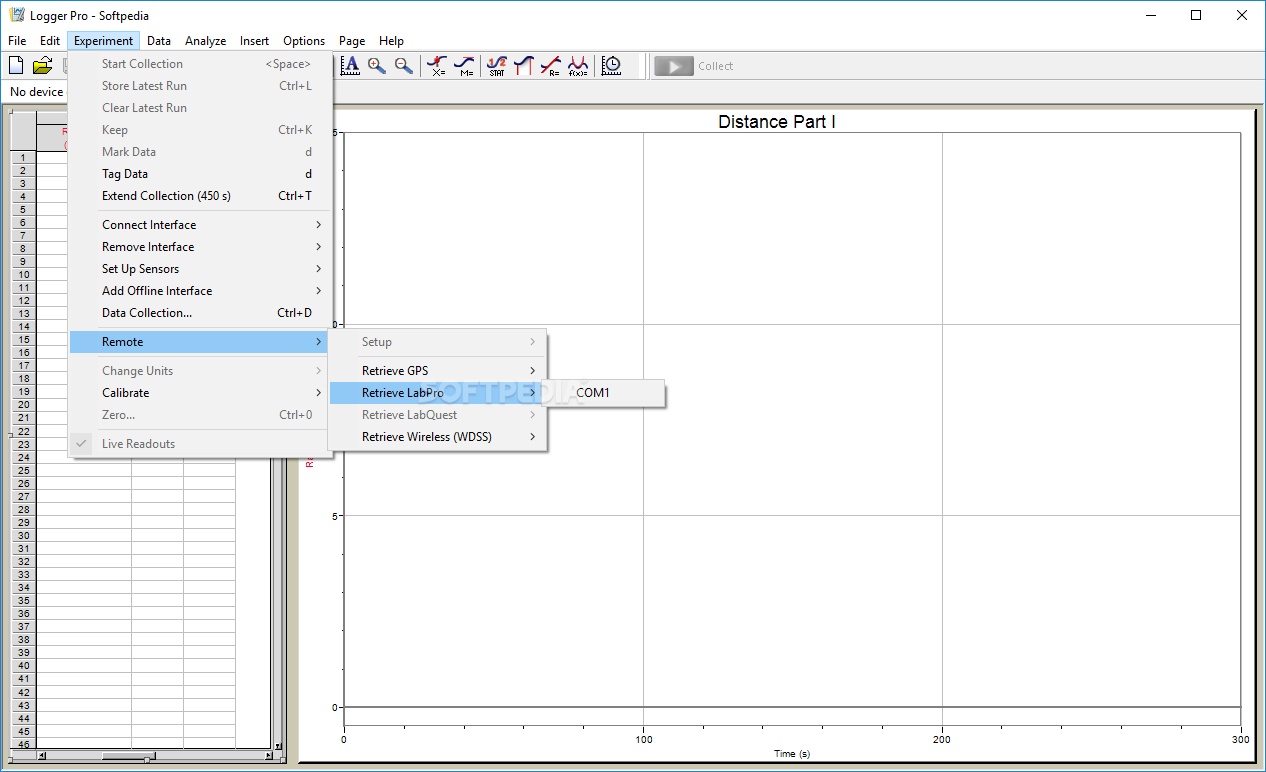Open the Data Collection clock icon
This screenshot has height=772, width=1266.
point(611,66)
